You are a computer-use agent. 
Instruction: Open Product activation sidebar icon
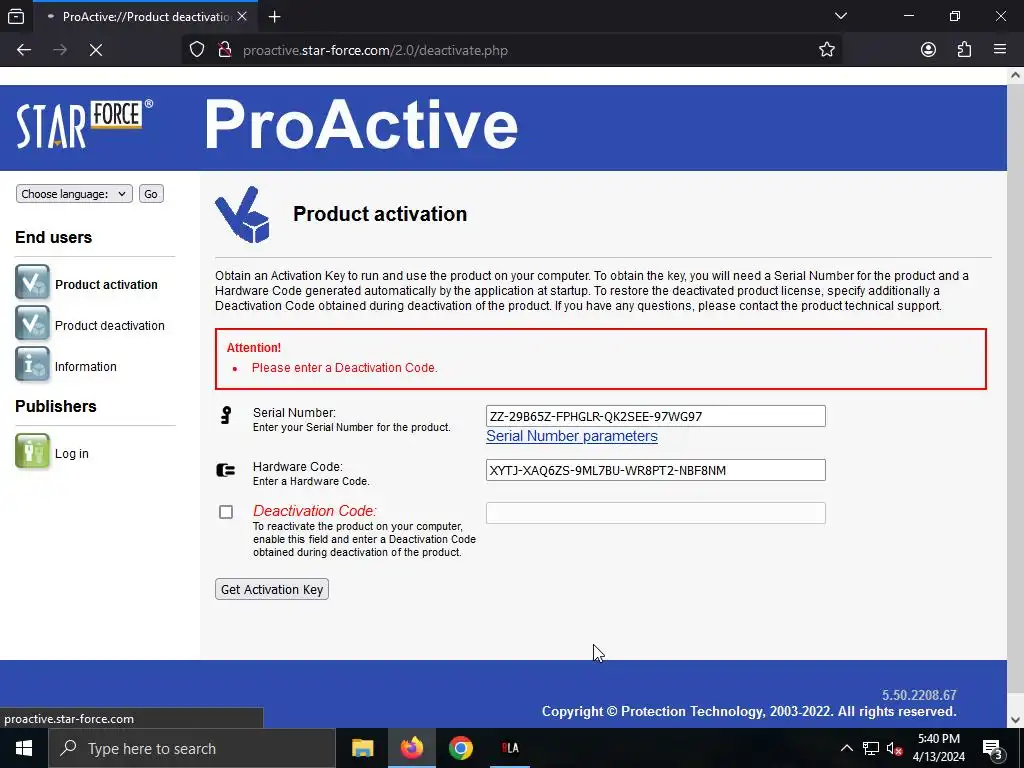tap(32, 282)
